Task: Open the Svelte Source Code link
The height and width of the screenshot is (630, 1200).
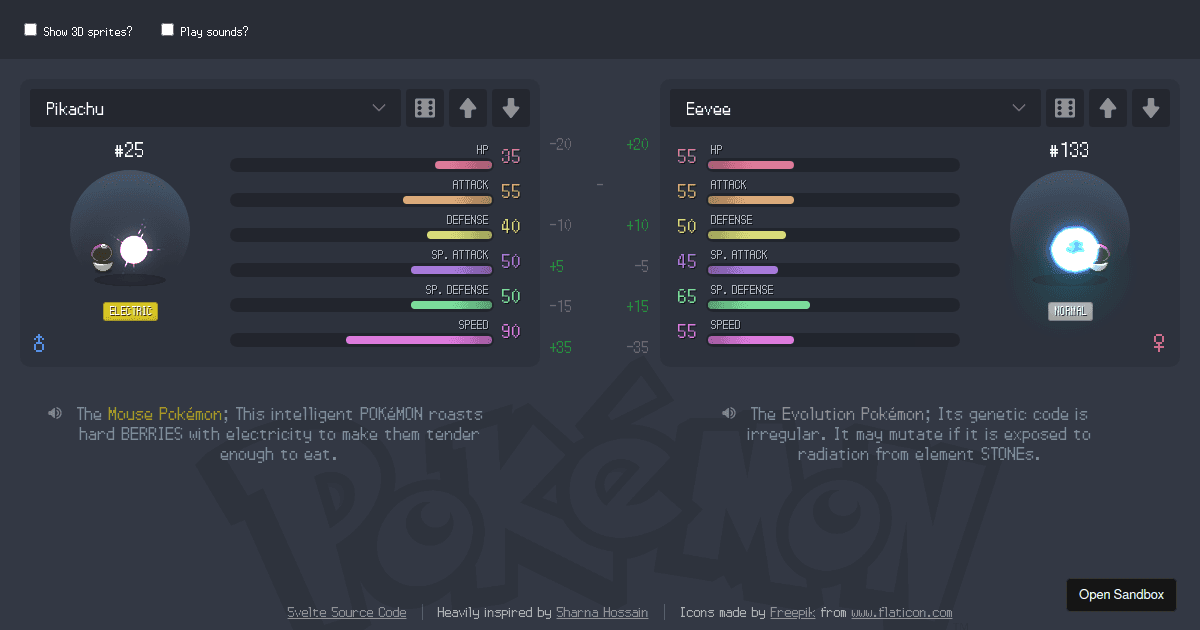Action: click(x=347, y=612)
